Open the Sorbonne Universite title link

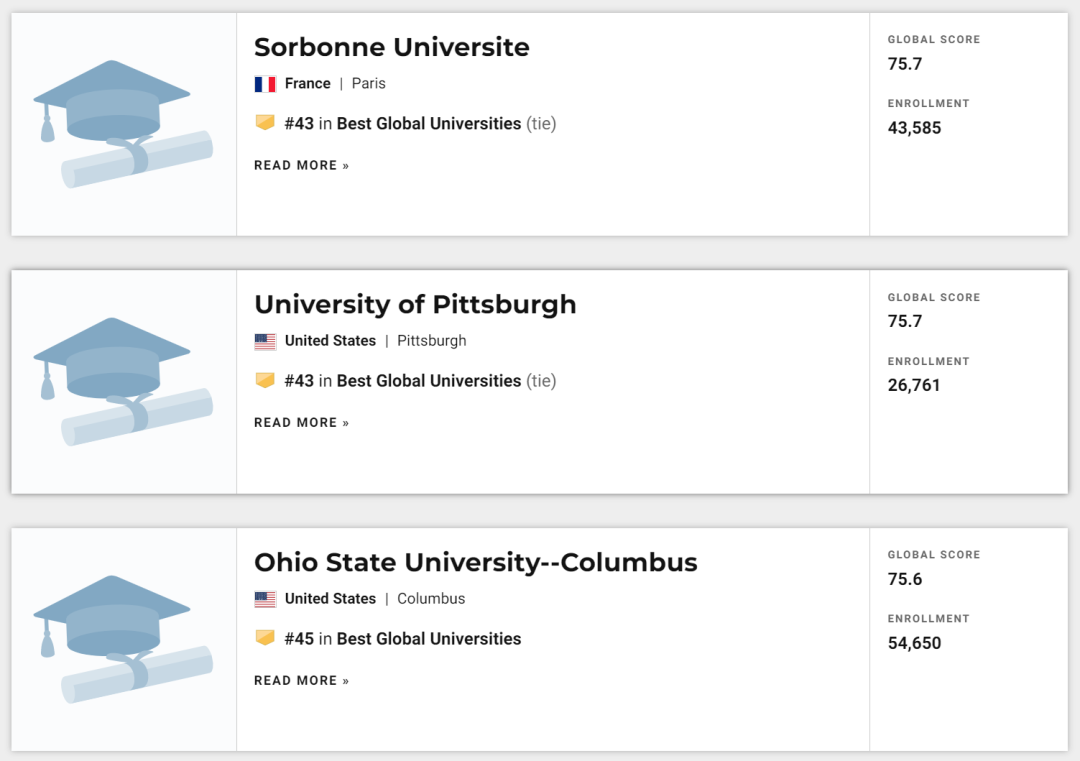[x=391, y=47]
